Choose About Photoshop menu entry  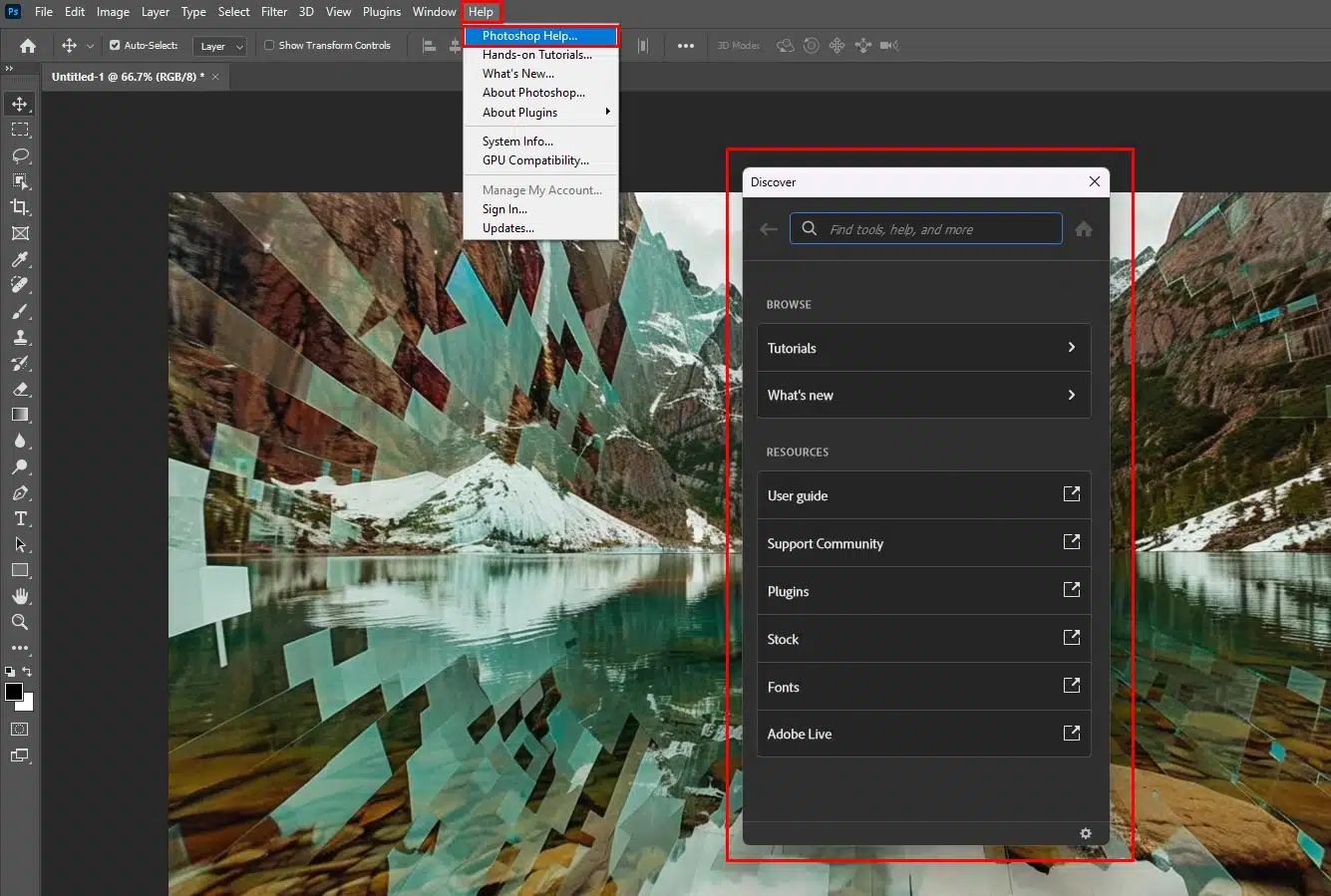click(541, 93)
